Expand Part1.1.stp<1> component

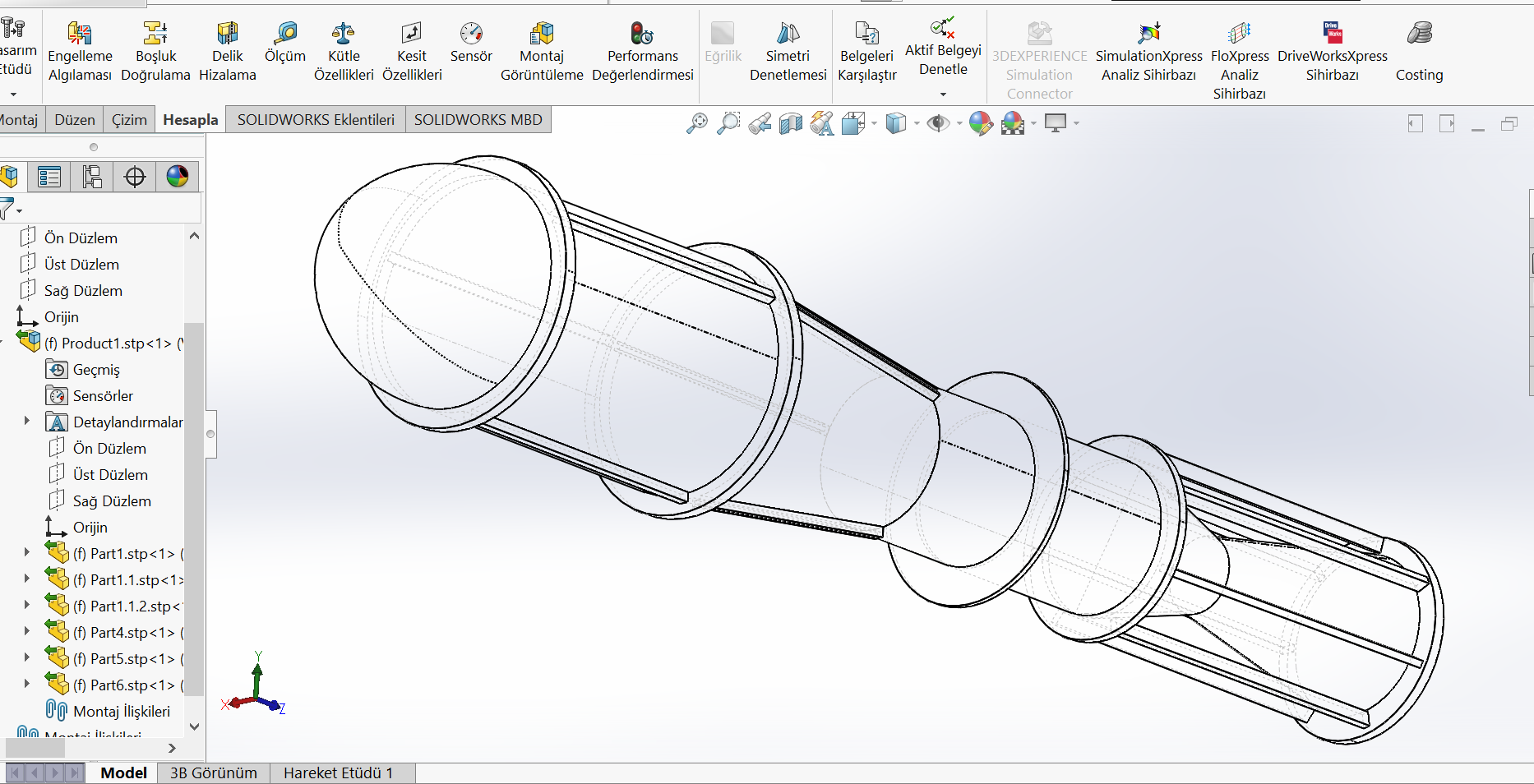tap(27, 579)
